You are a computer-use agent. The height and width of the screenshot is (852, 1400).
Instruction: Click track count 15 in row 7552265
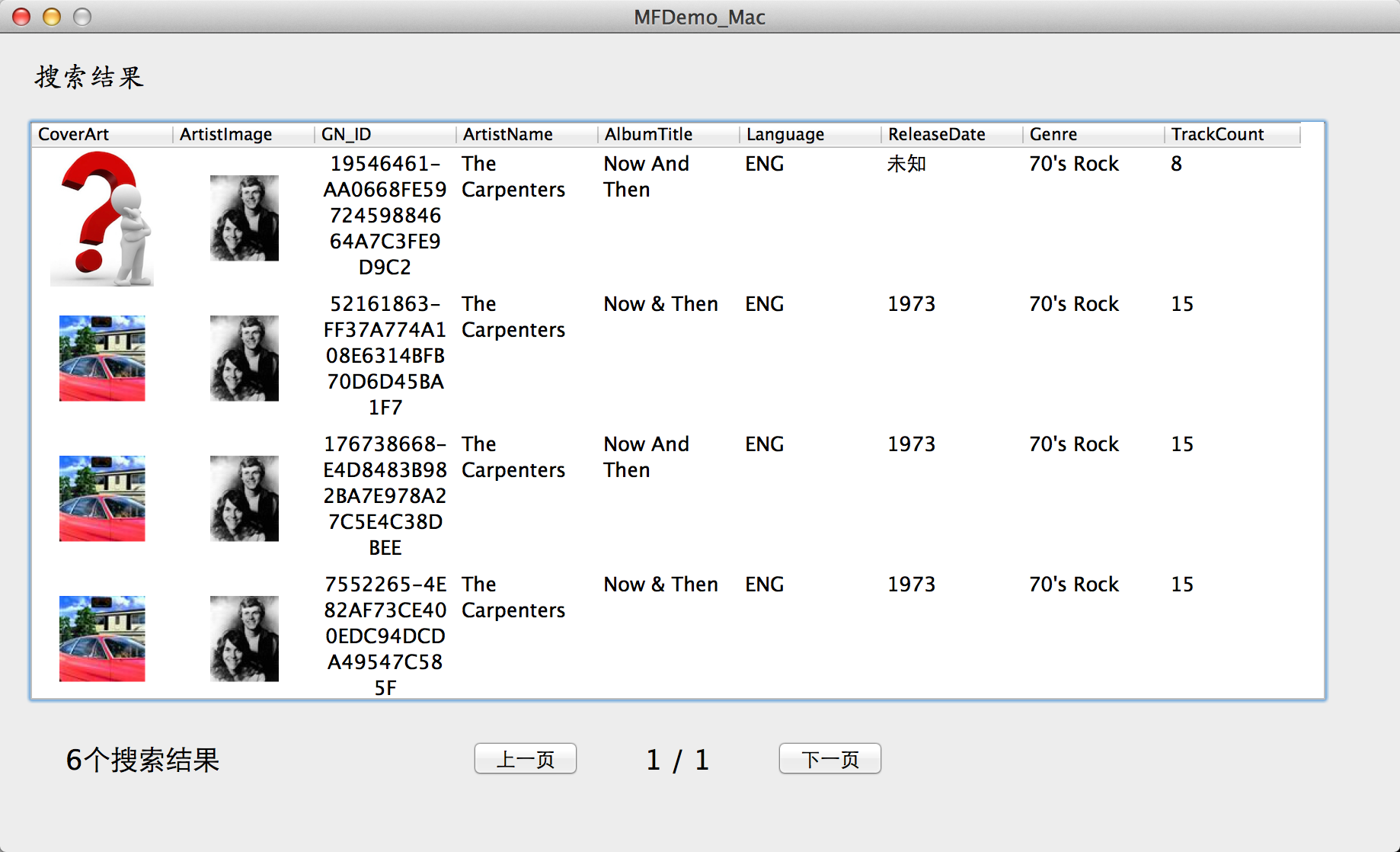coord(1182,585)
